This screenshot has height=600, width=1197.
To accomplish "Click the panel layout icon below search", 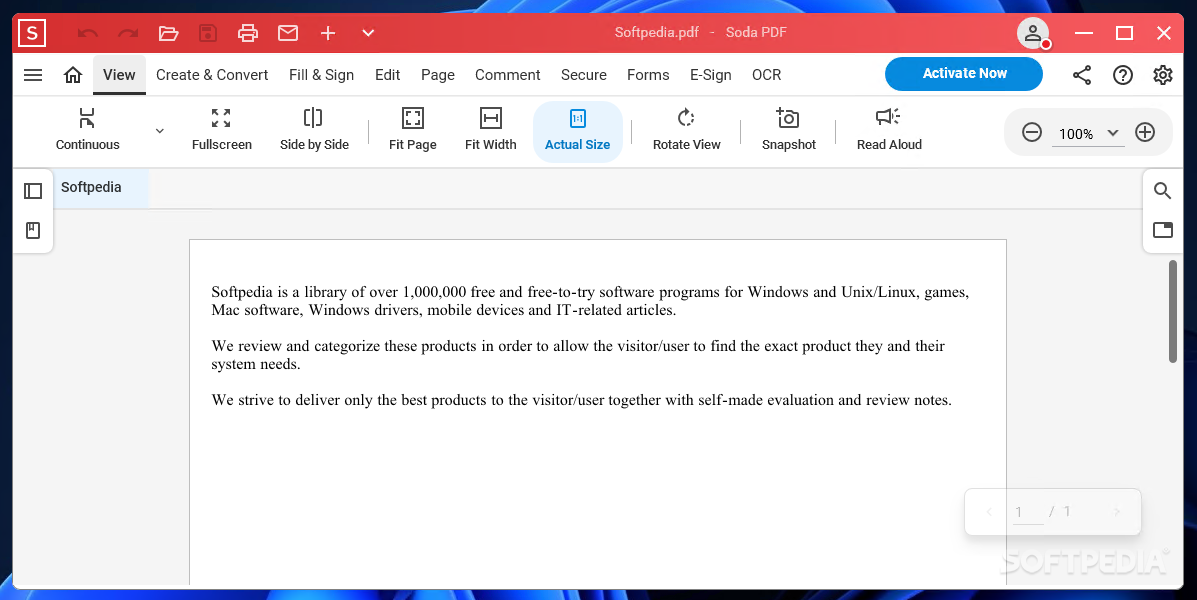I will (1163, 230).
